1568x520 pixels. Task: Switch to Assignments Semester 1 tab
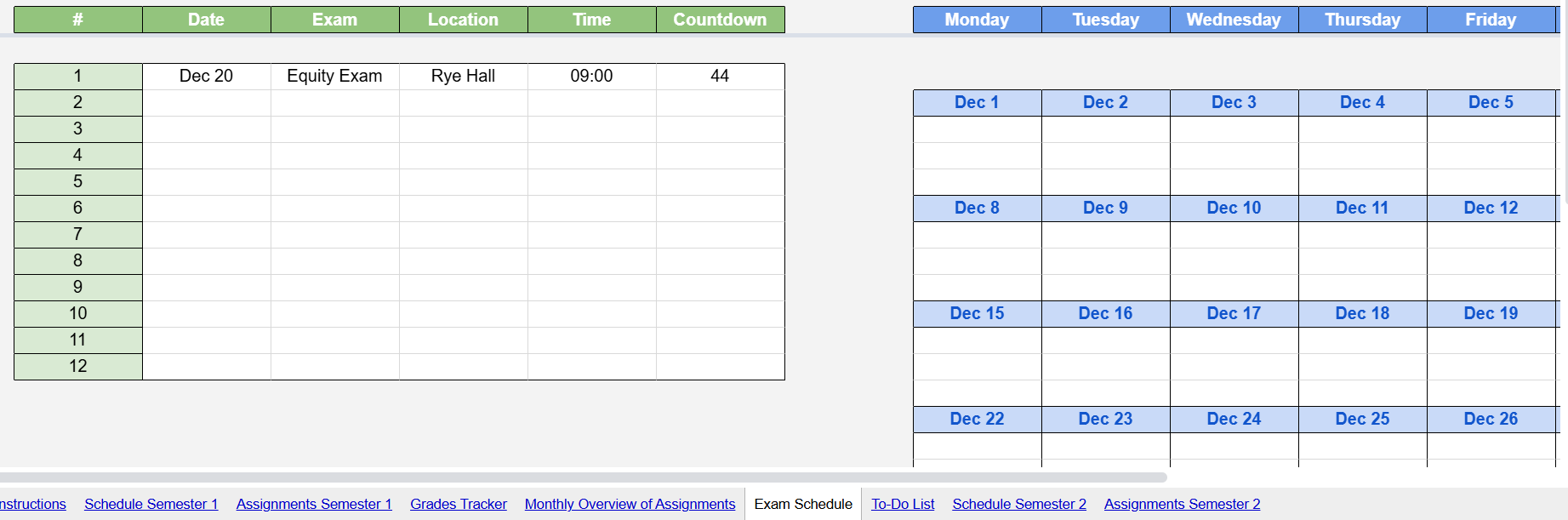click(314, 504)
